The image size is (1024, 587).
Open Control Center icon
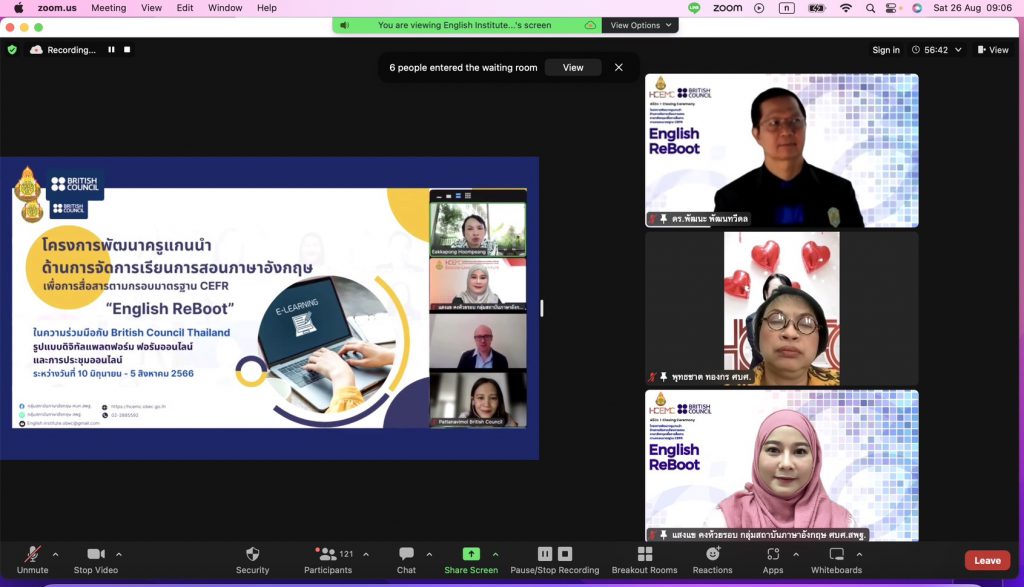tap(892, 8)
